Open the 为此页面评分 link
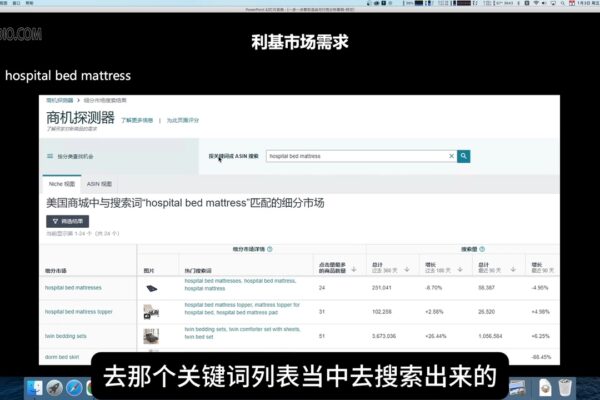600x400 pixels. tap(183, 120)
